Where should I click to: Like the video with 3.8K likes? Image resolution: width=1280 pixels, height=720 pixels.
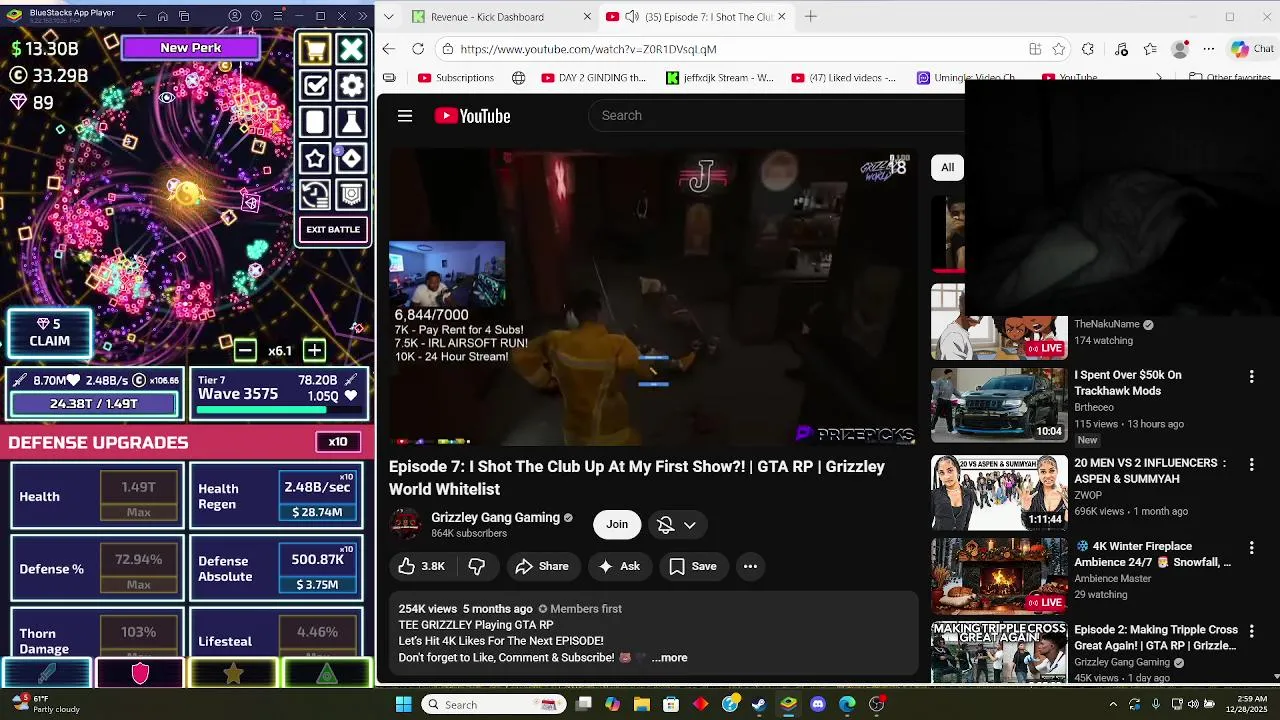pos(422,566)
